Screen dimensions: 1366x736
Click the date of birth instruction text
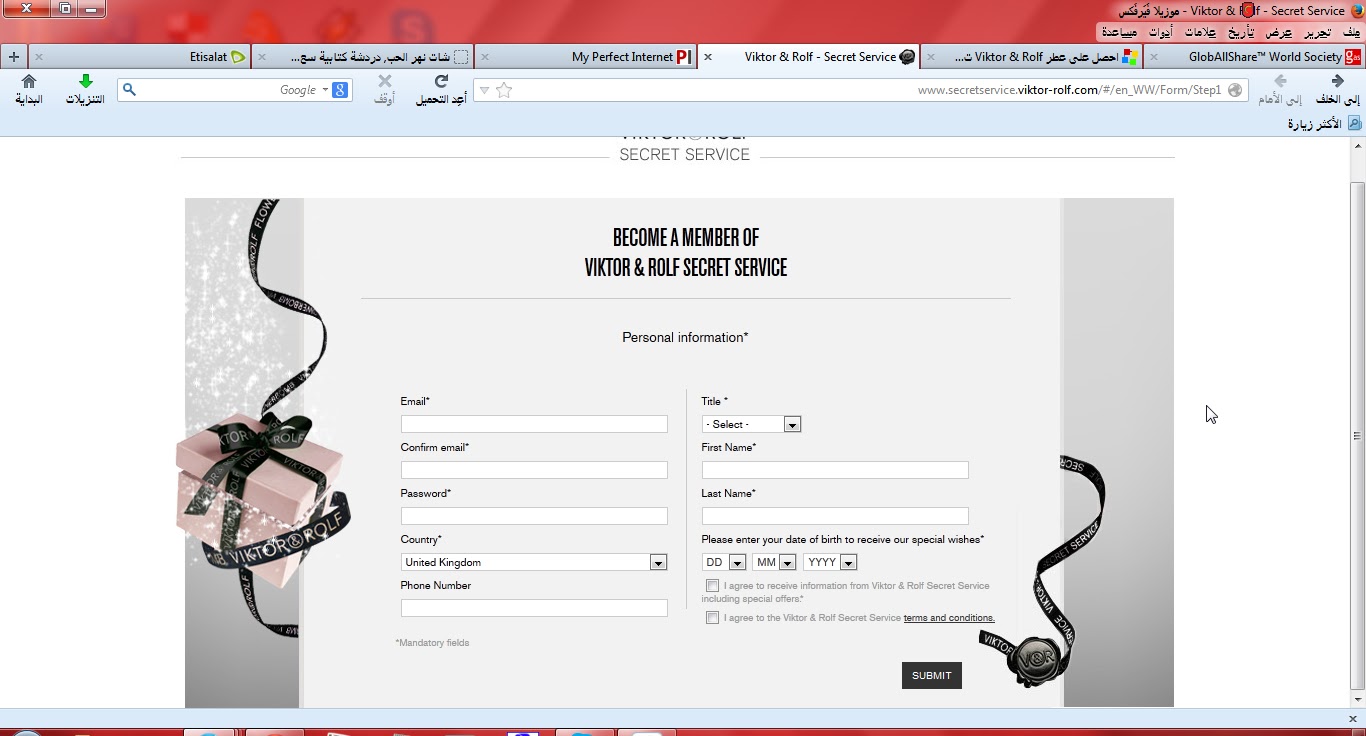coord(843,540)
